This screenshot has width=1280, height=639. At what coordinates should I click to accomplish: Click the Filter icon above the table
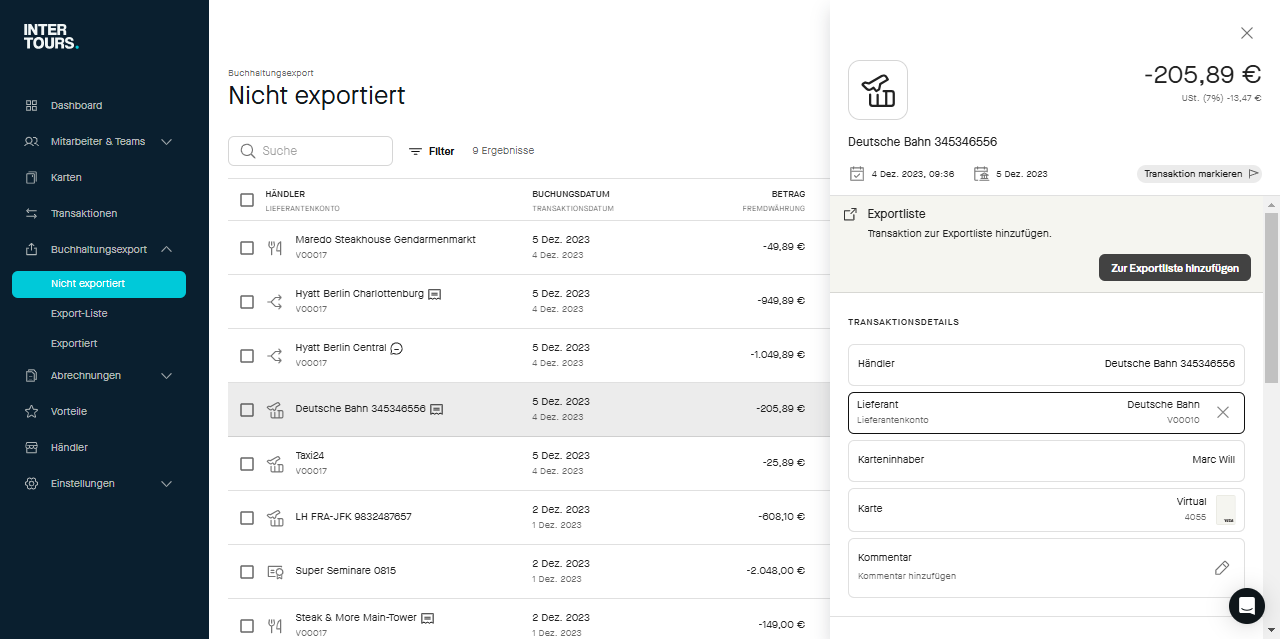415,151
